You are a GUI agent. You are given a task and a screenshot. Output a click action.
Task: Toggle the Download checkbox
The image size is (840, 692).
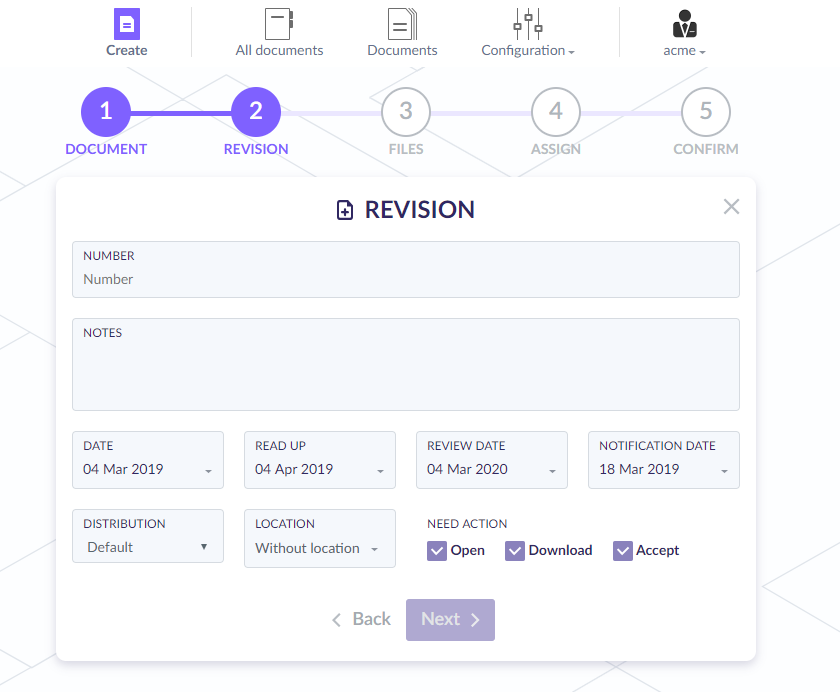coord(515,551)
